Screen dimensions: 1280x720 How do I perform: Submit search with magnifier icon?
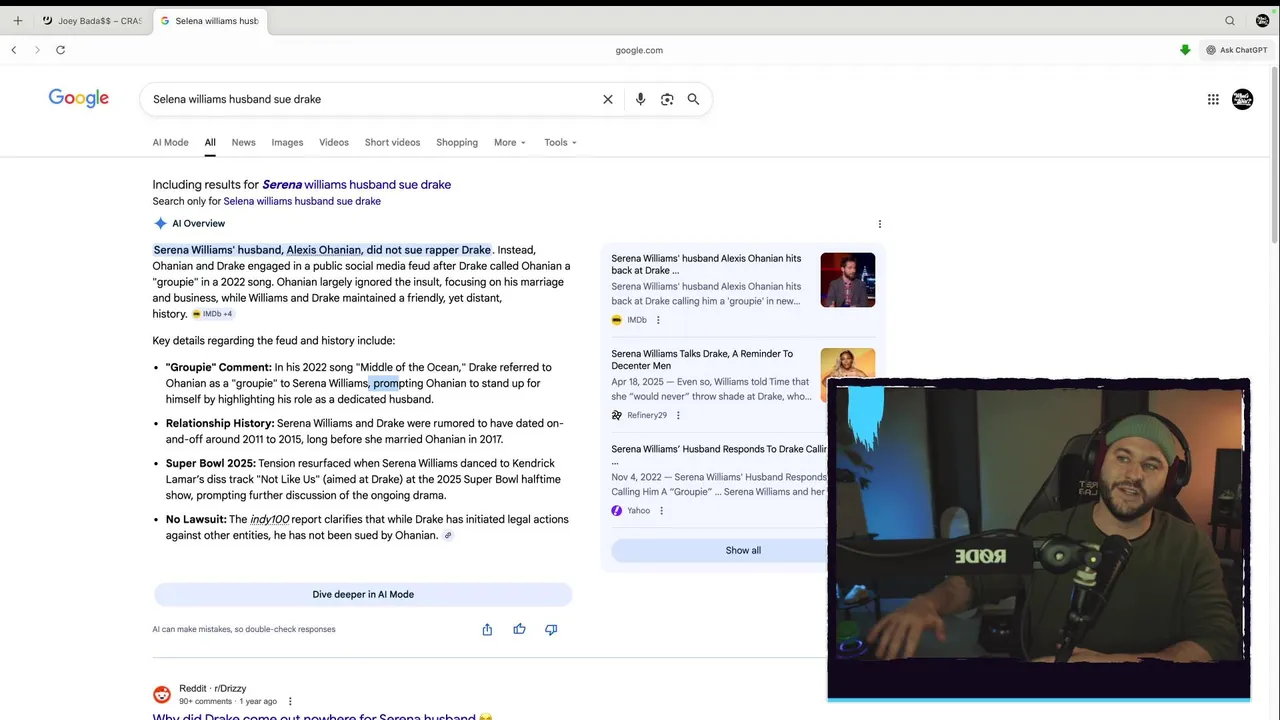693,99
